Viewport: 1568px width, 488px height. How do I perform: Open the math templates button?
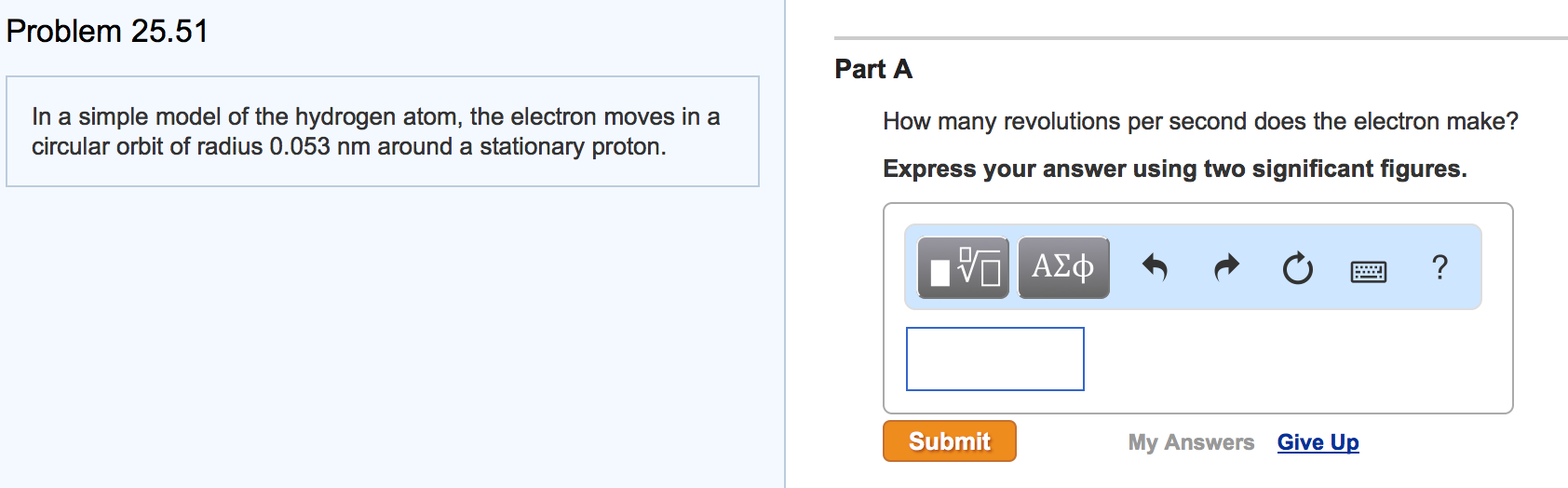963,267
